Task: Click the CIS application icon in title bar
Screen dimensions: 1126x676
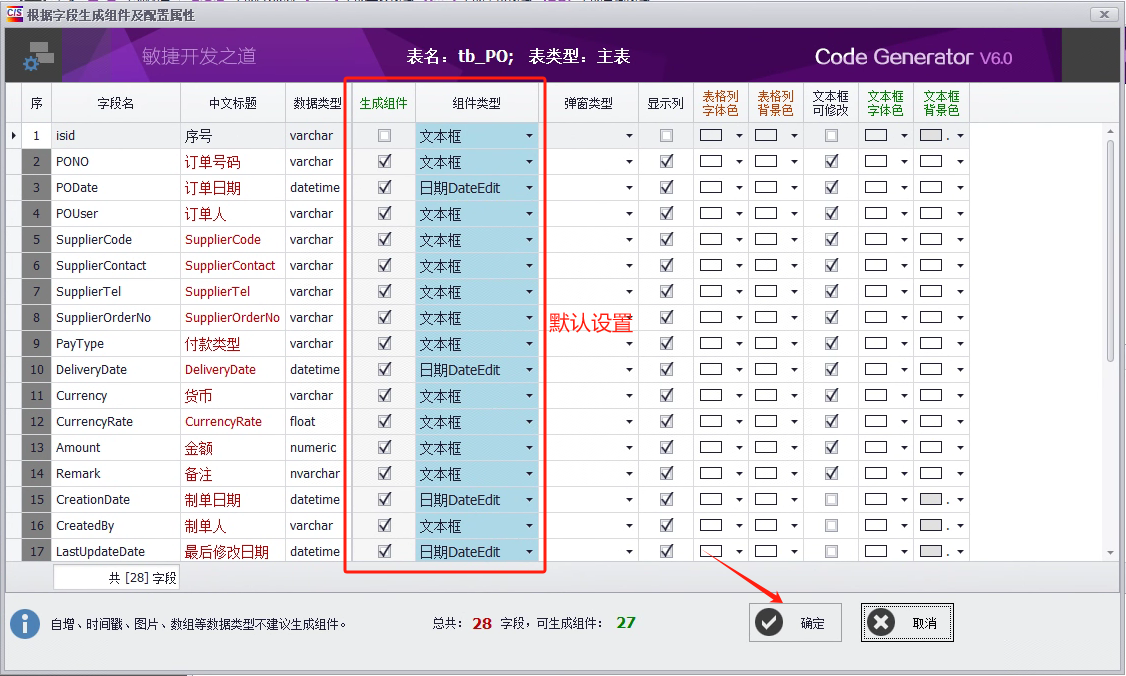Action: point(14,14)
